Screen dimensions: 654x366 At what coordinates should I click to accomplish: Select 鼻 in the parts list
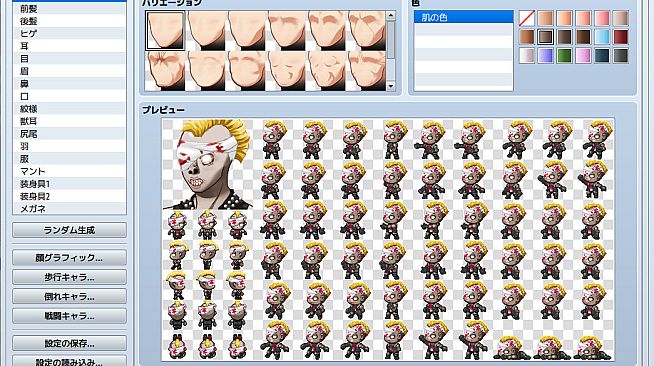pos(69,84)
